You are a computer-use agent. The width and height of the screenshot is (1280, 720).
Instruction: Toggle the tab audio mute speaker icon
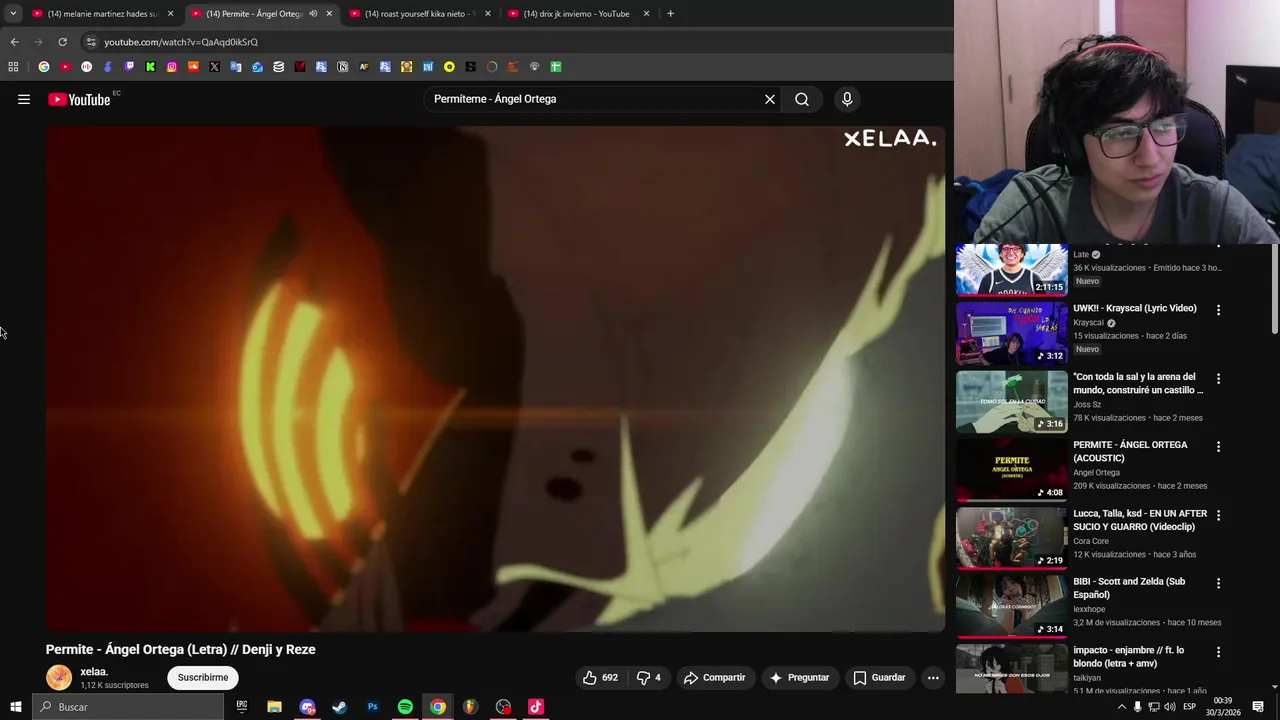pos(313,14)
